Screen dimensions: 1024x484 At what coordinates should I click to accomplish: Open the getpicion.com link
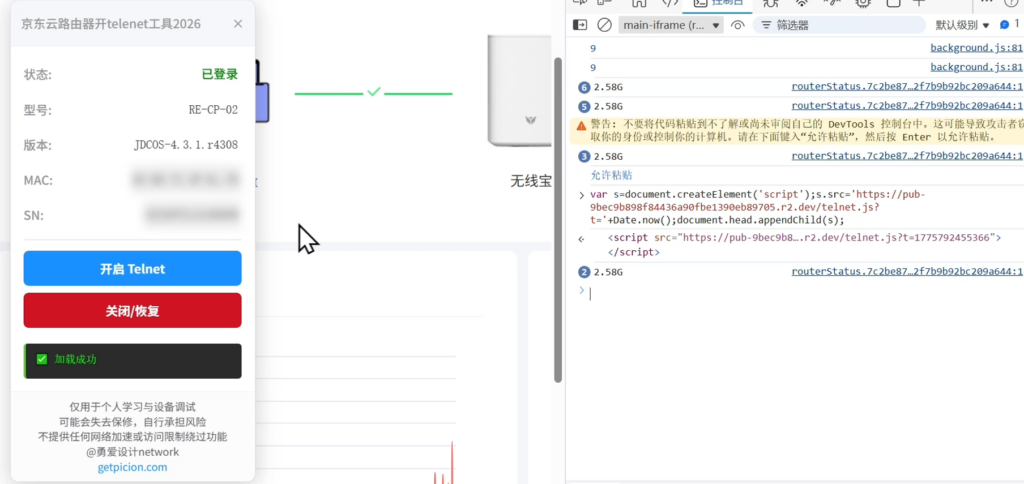coord(133,467)
